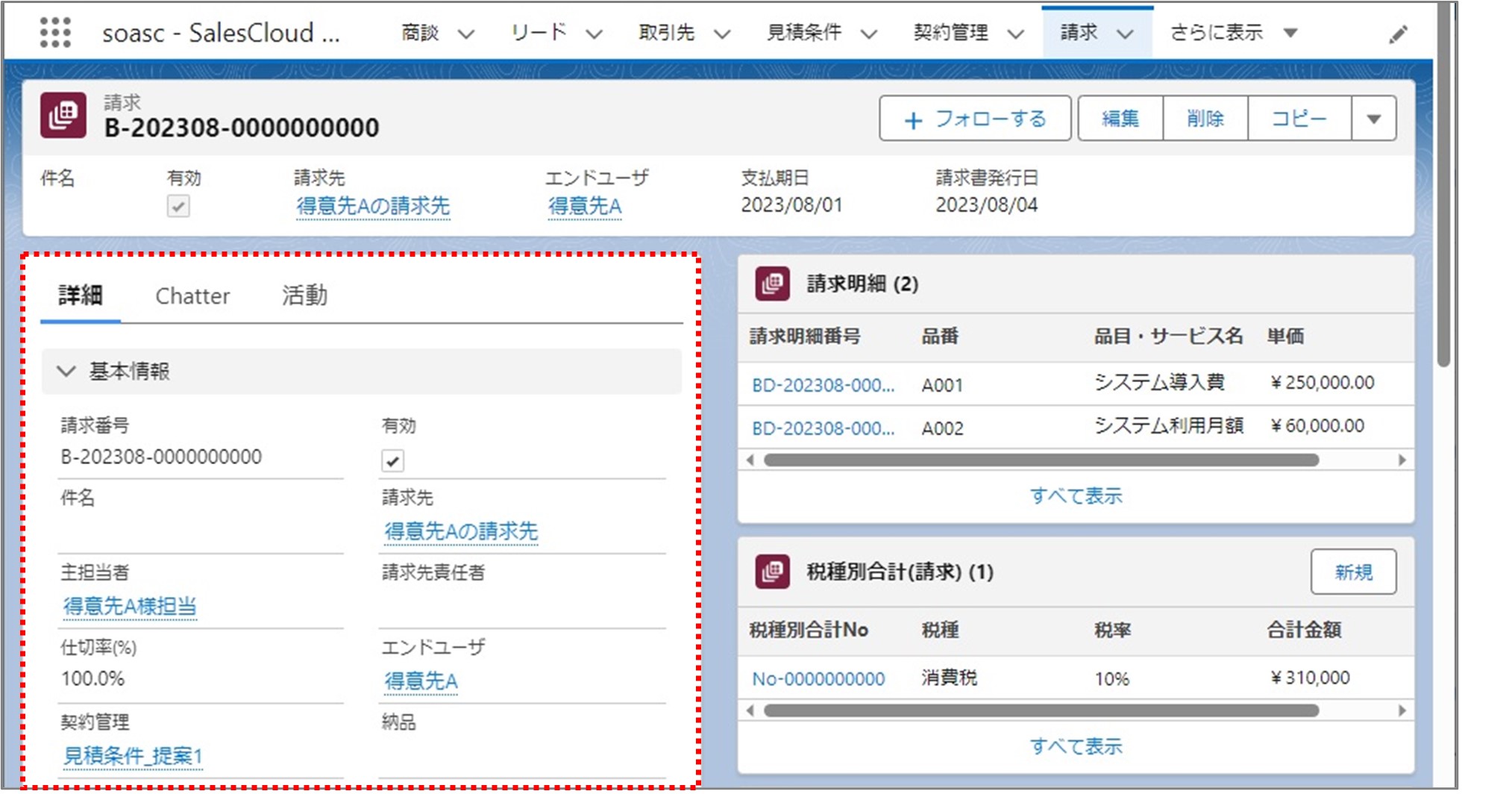Switch to the 詳細 tab

(x=81, y=296)
